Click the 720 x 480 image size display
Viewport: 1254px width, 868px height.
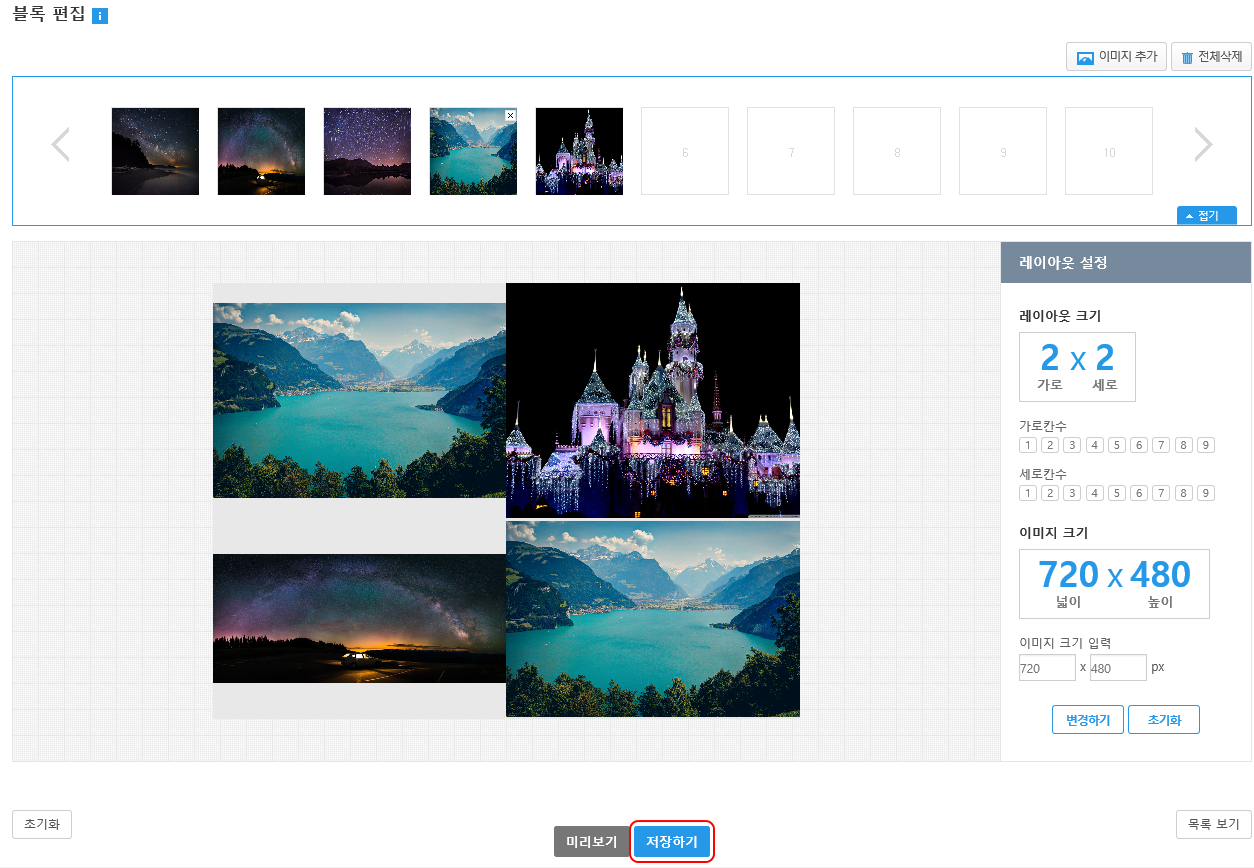1114,584
